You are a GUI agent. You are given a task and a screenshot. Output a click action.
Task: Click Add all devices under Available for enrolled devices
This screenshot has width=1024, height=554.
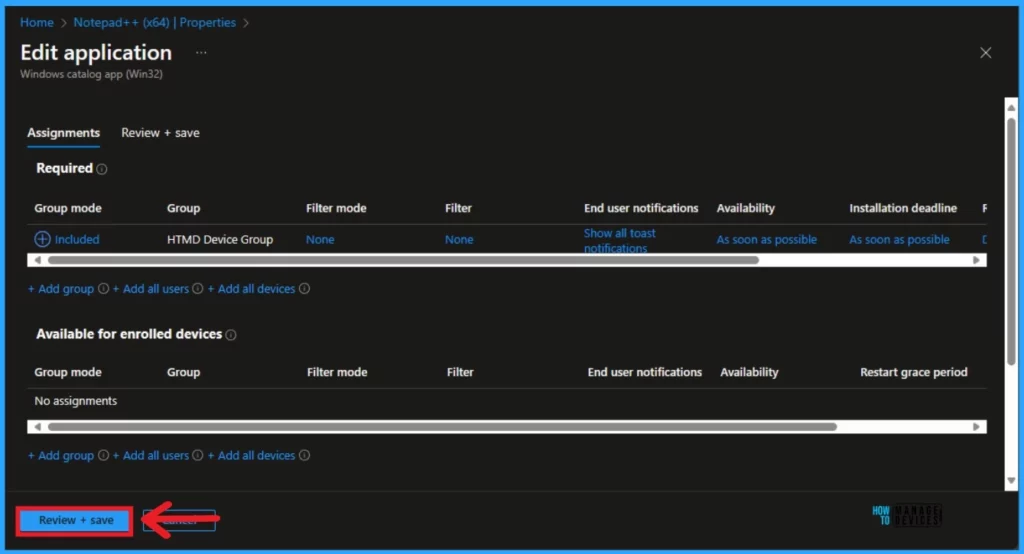[251, 455]
